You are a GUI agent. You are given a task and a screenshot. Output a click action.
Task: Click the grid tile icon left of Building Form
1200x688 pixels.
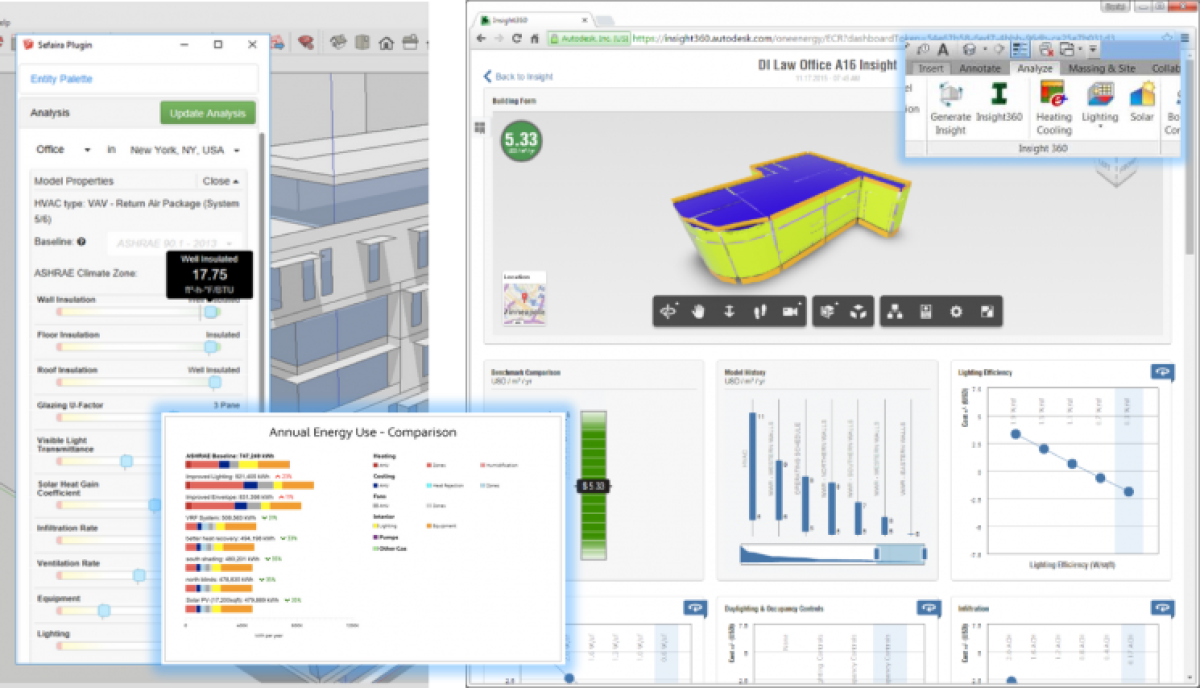coord(479,127)
